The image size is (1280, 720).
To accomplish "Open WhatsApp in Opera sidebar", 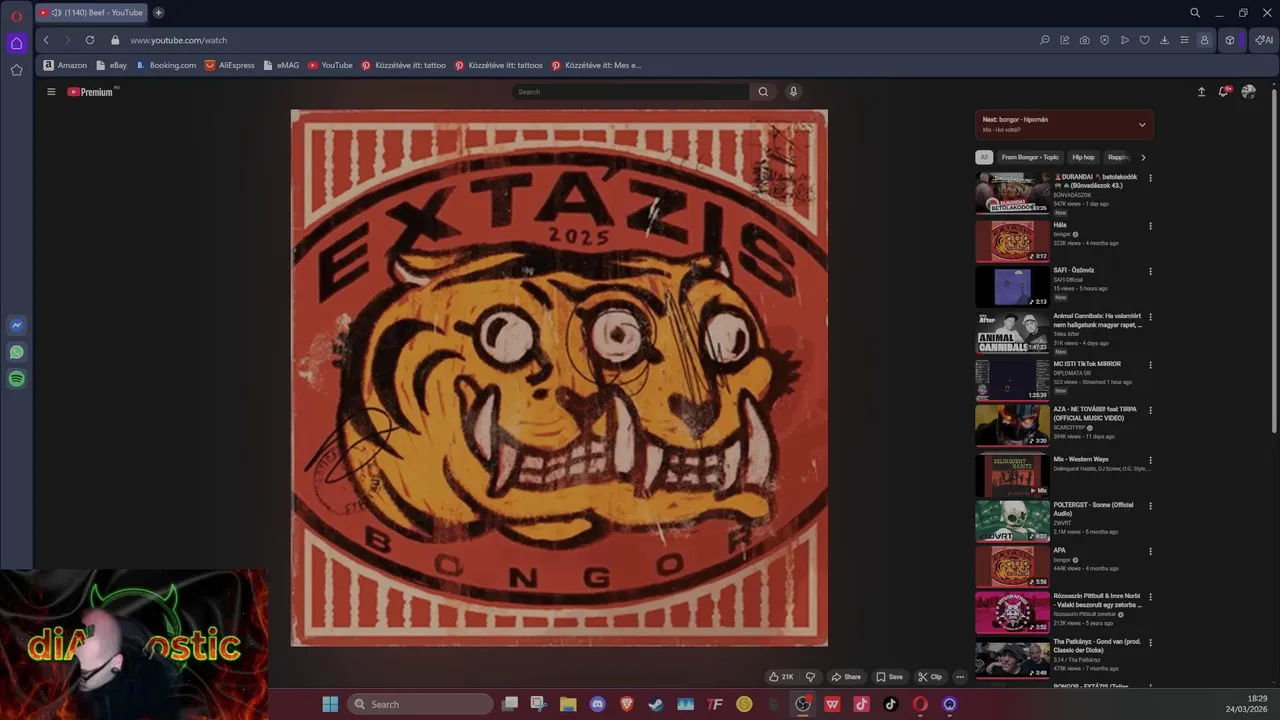I will (x=17, y=352).
